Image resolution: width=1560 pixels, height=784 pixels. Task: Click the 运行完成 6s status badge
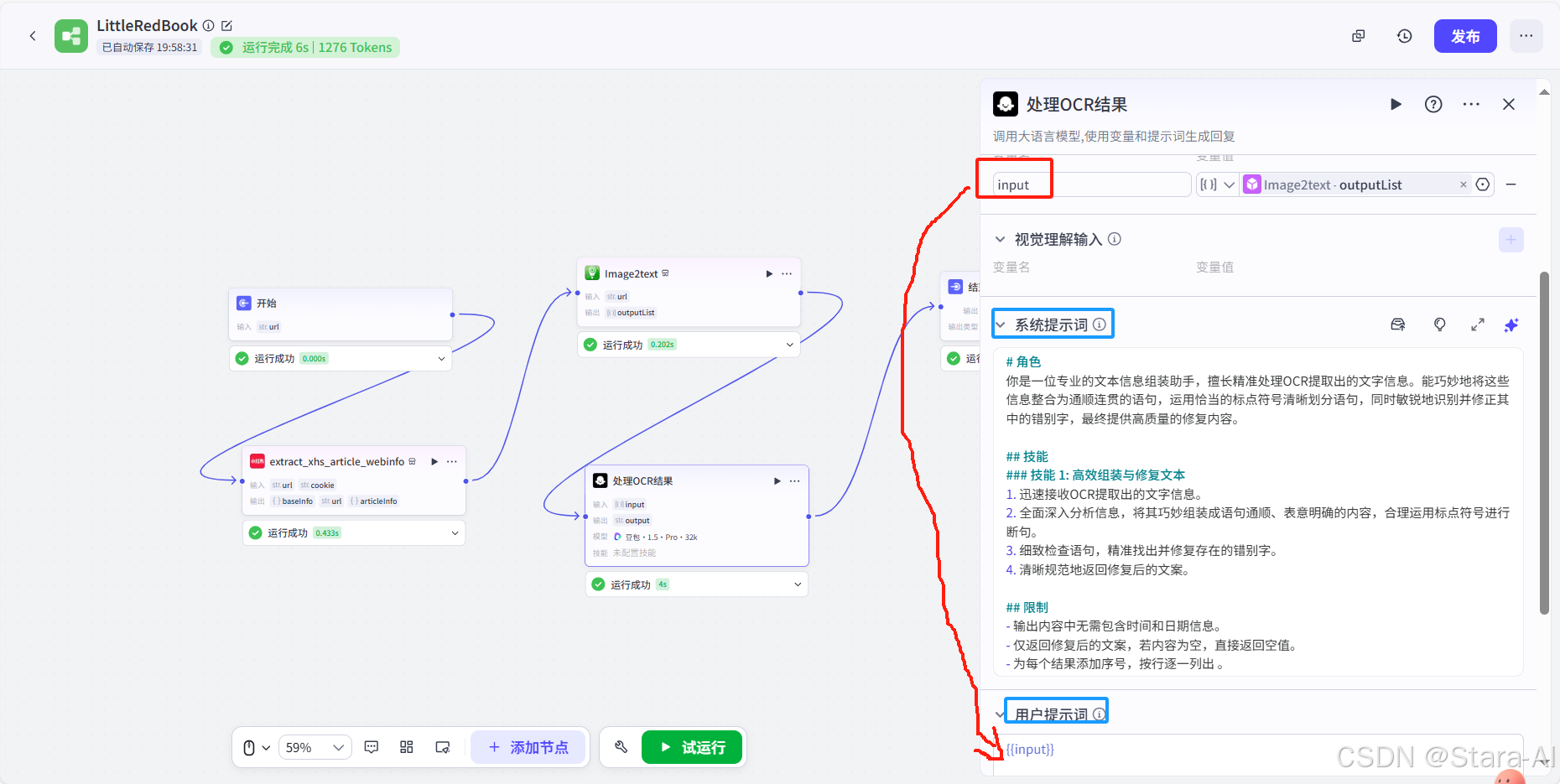(x=305, y=48)
